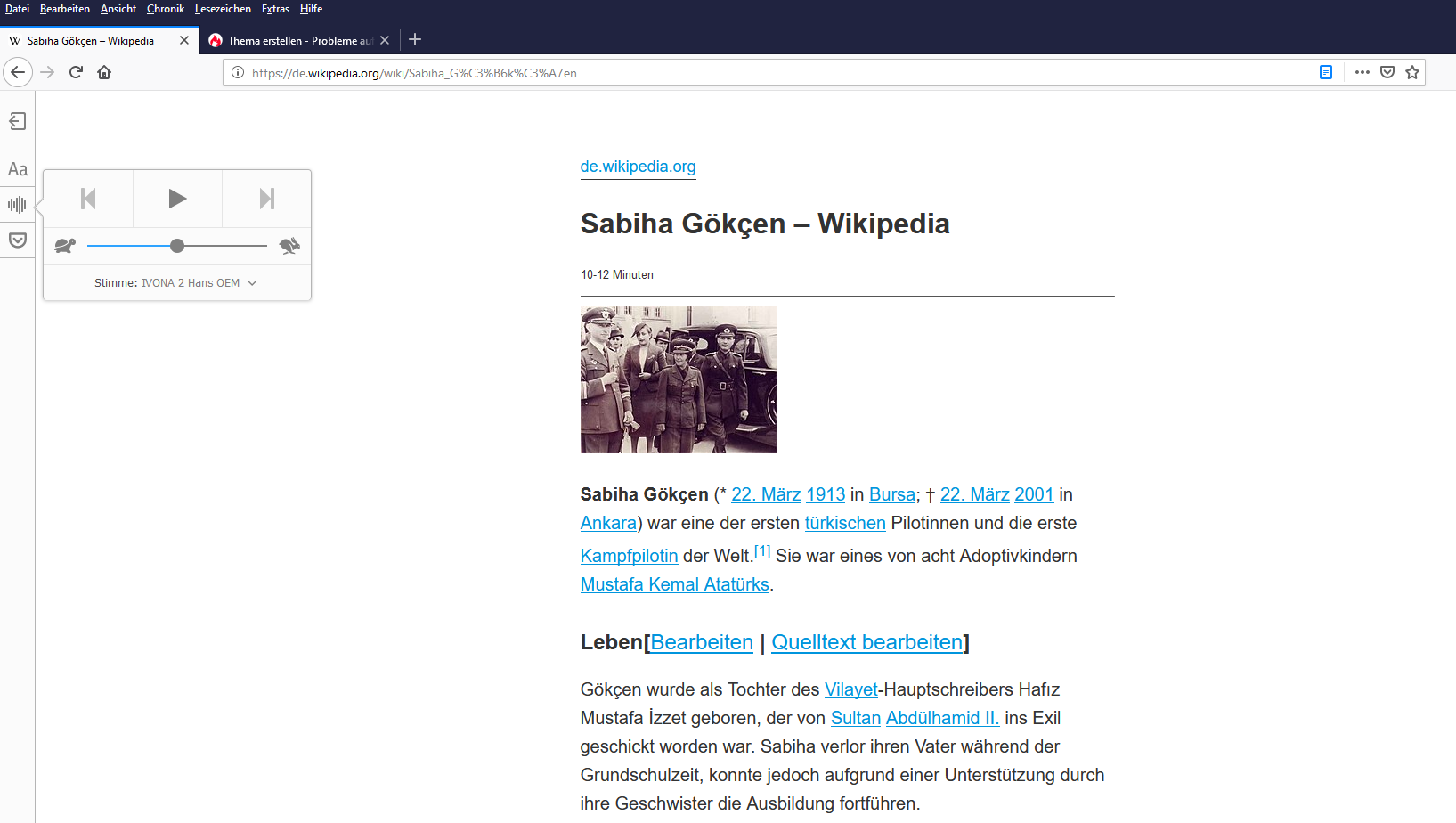1456x823 pixels.
Task: Toggle reader view icon in address bar
Action: 1326,72
